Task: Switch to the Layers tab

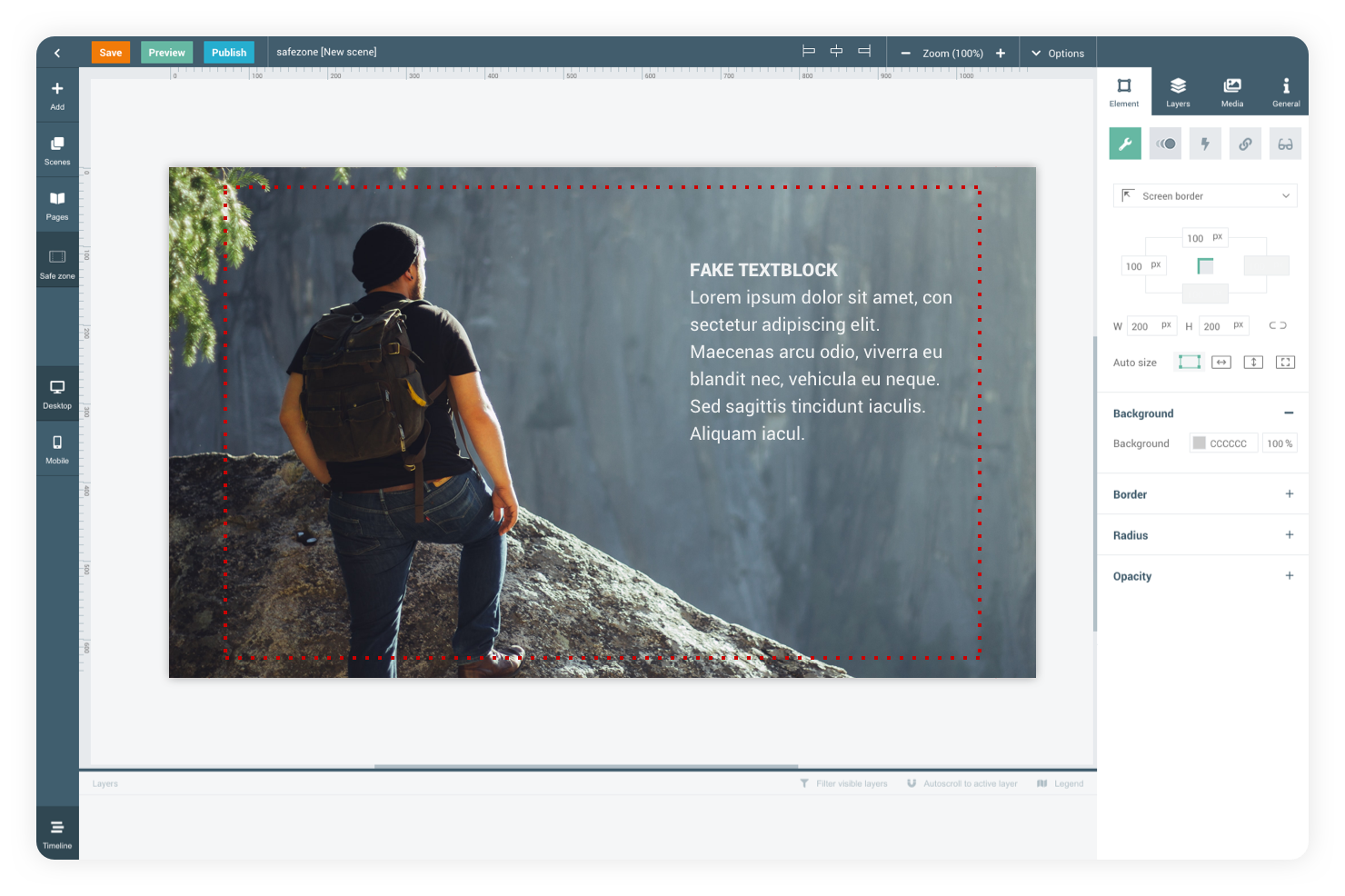Action: tap(1178, 92)
